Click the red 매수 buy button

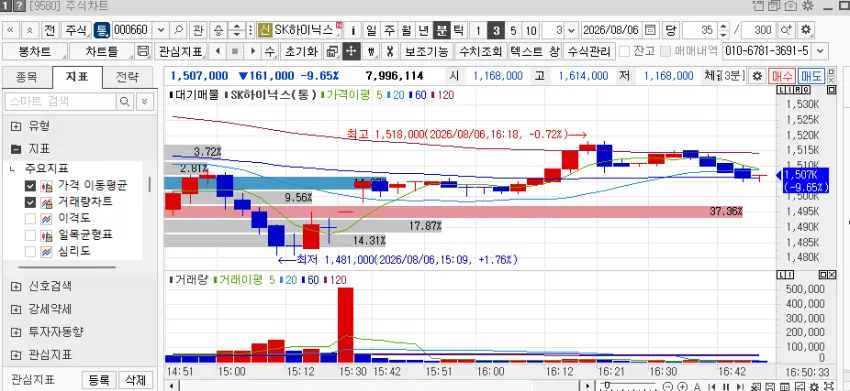[x=782, y=76]
